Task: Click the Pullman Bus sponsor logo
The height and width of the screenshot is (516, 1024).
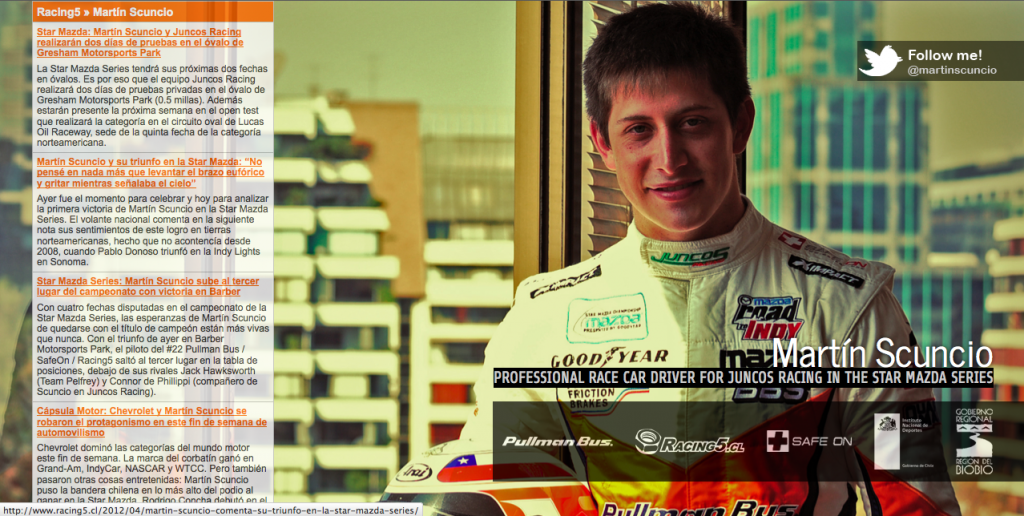Action: (557, 442)
